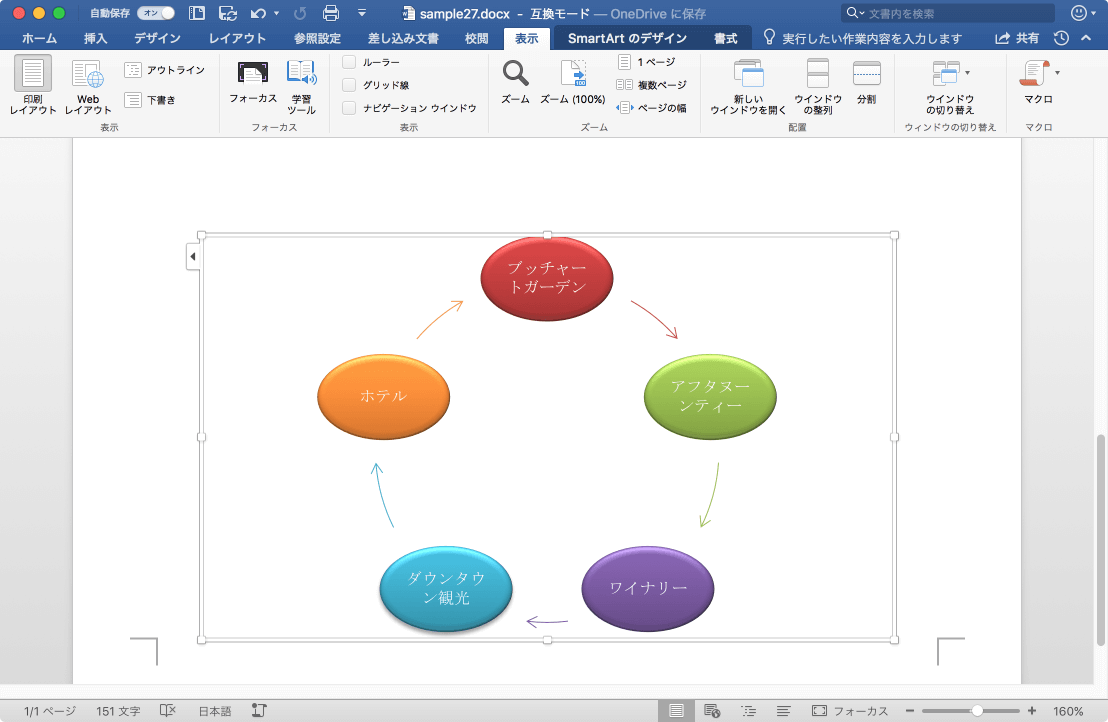1108x722 pixels.
Task: Open the template layout icon in title bar
Action: [x=197, y=13]
